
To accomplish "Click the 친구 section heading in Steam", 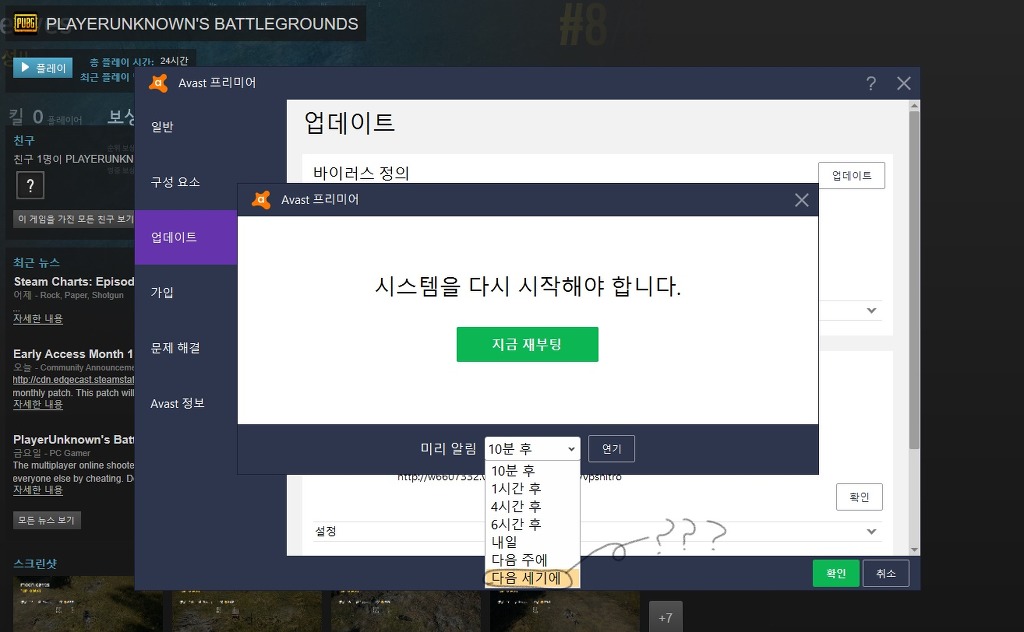I will click(24, 140).
